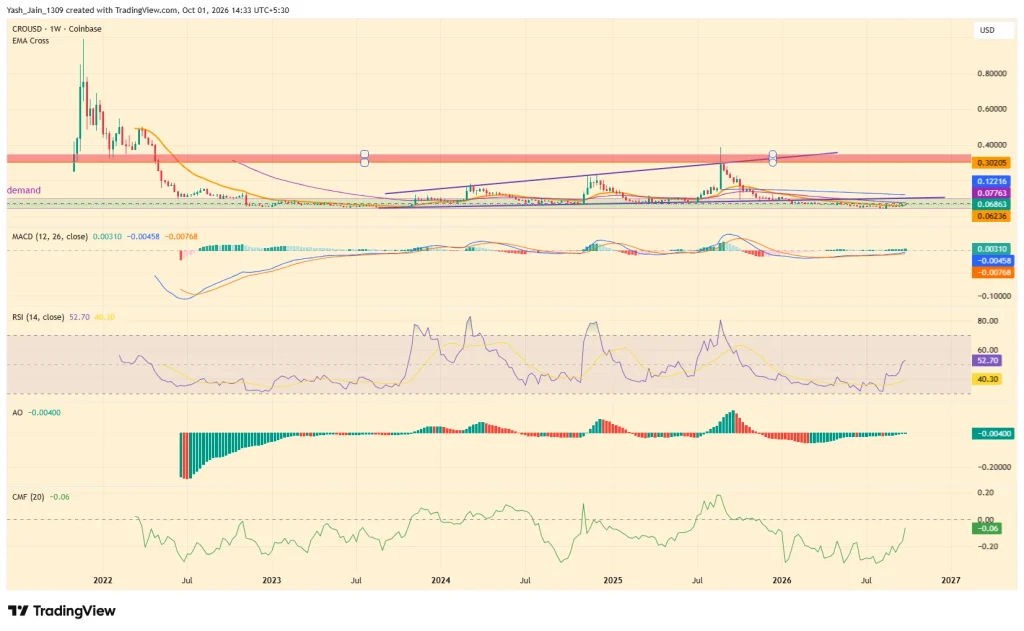Click the TradingView logo icon
Image resolution: width=1024 pixels, height=631 pixels.
click(18, 611)
